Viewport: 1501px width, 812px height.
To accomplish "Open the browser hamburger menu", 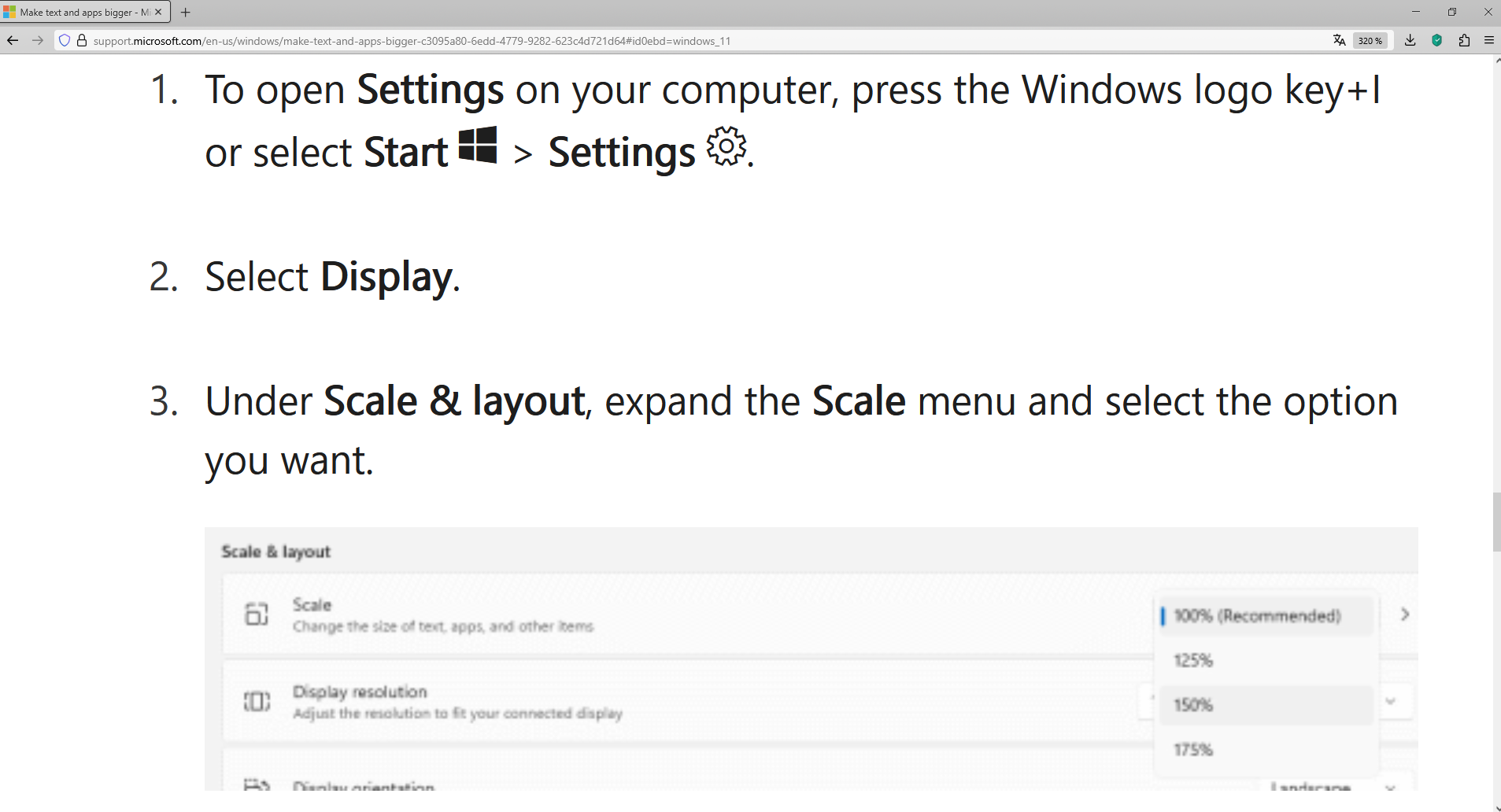I will tap(1489, 41).
